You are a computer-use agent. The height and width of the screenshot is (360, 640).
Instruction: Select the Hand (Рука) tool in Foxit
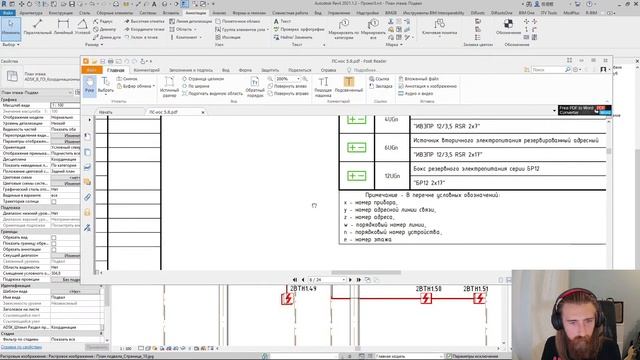89,86
